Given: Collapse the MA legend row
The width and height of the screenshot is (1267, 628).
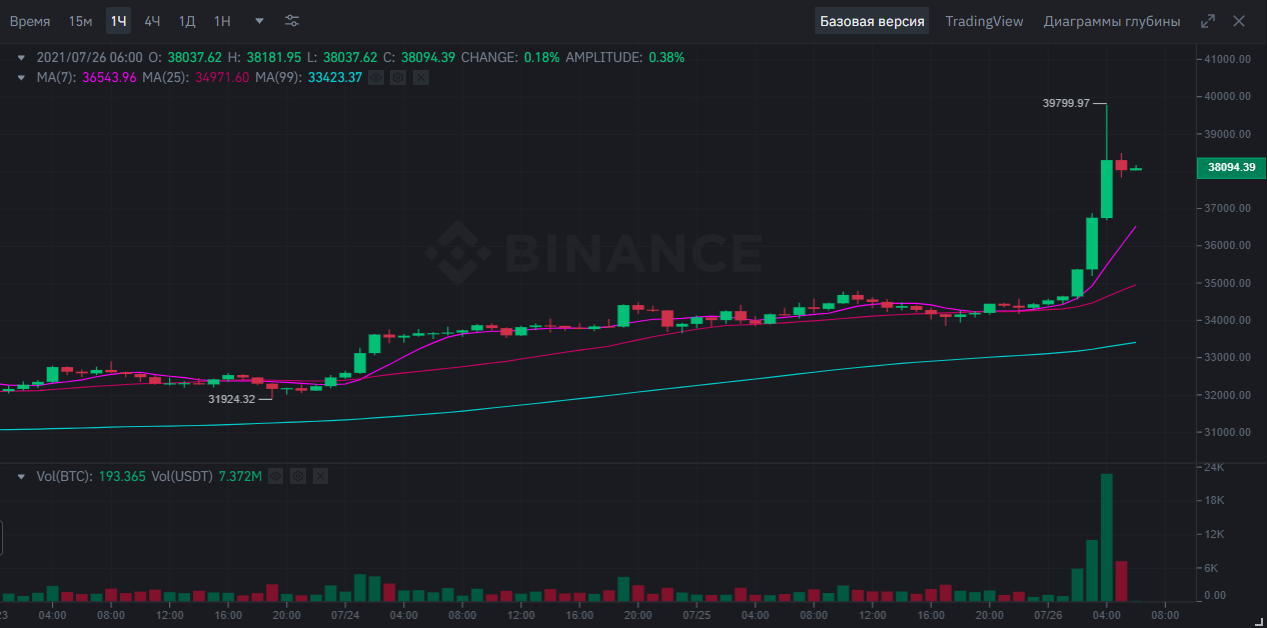Looking at the screenshot, I should click(x=20, y=77).
